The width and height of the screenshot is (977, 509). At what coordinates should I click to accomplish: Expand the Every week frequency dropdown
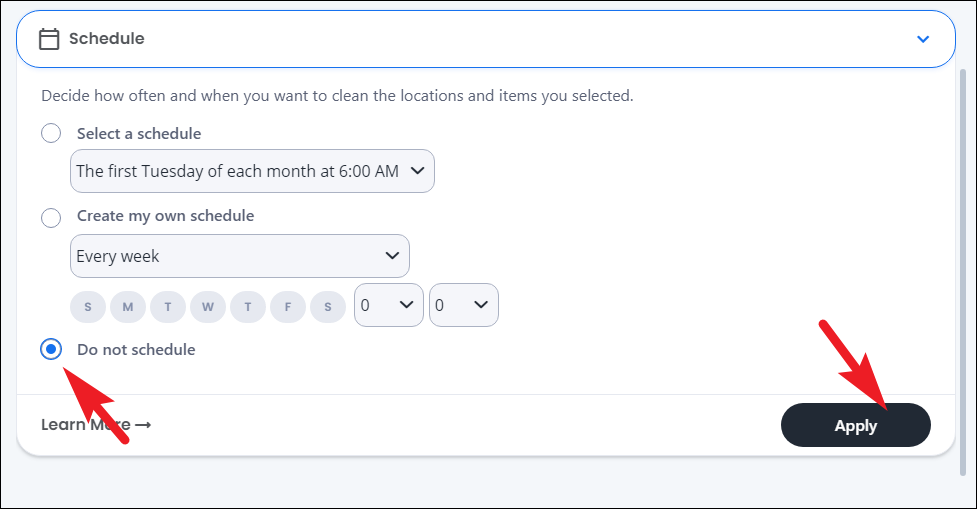[x=239, y=256]
